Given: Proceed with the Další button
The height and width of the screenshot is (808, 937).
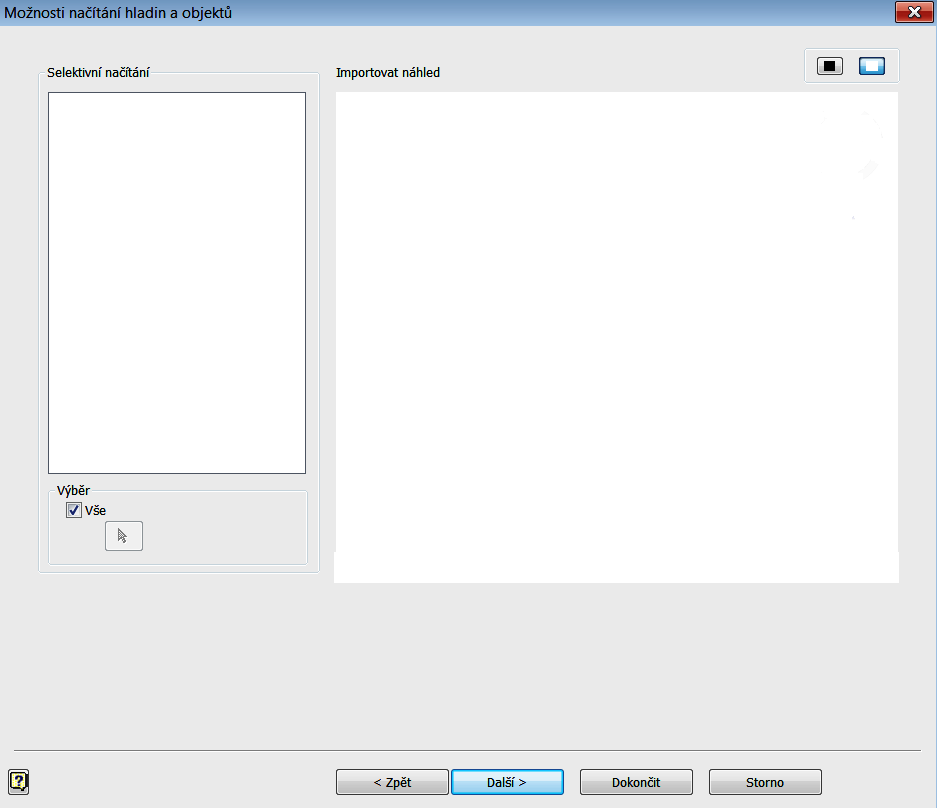Looking at the screenshot, I should click(507, 782).
